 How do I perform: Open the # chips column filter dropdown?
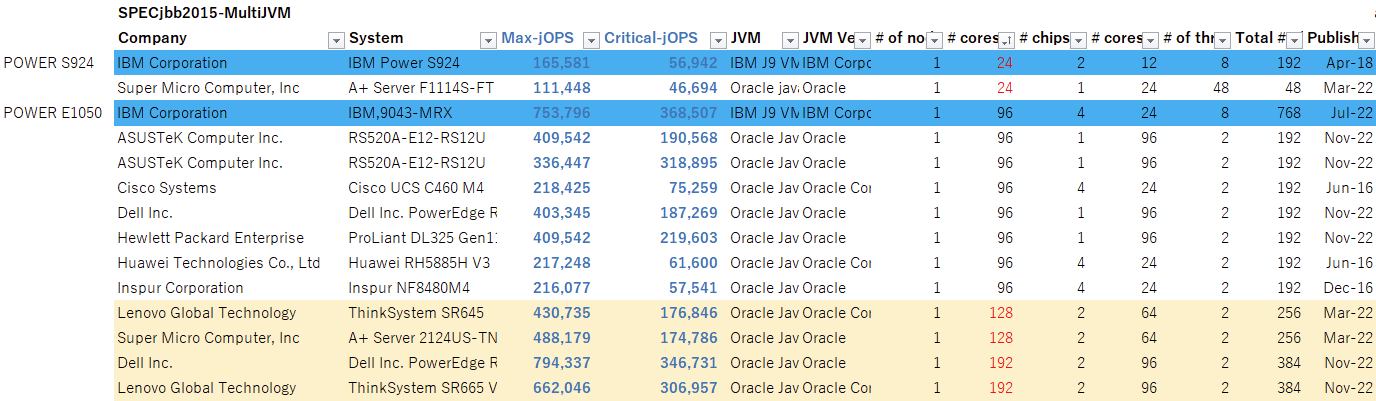pyautogui.click(x=1078, y=39)
